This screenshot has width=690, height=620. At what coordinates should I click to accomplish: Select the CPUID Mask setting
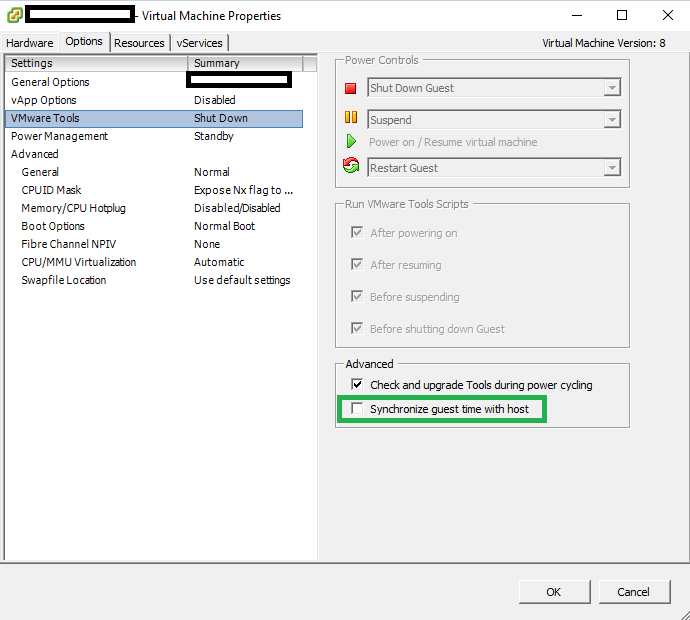[x=154, y=190]
